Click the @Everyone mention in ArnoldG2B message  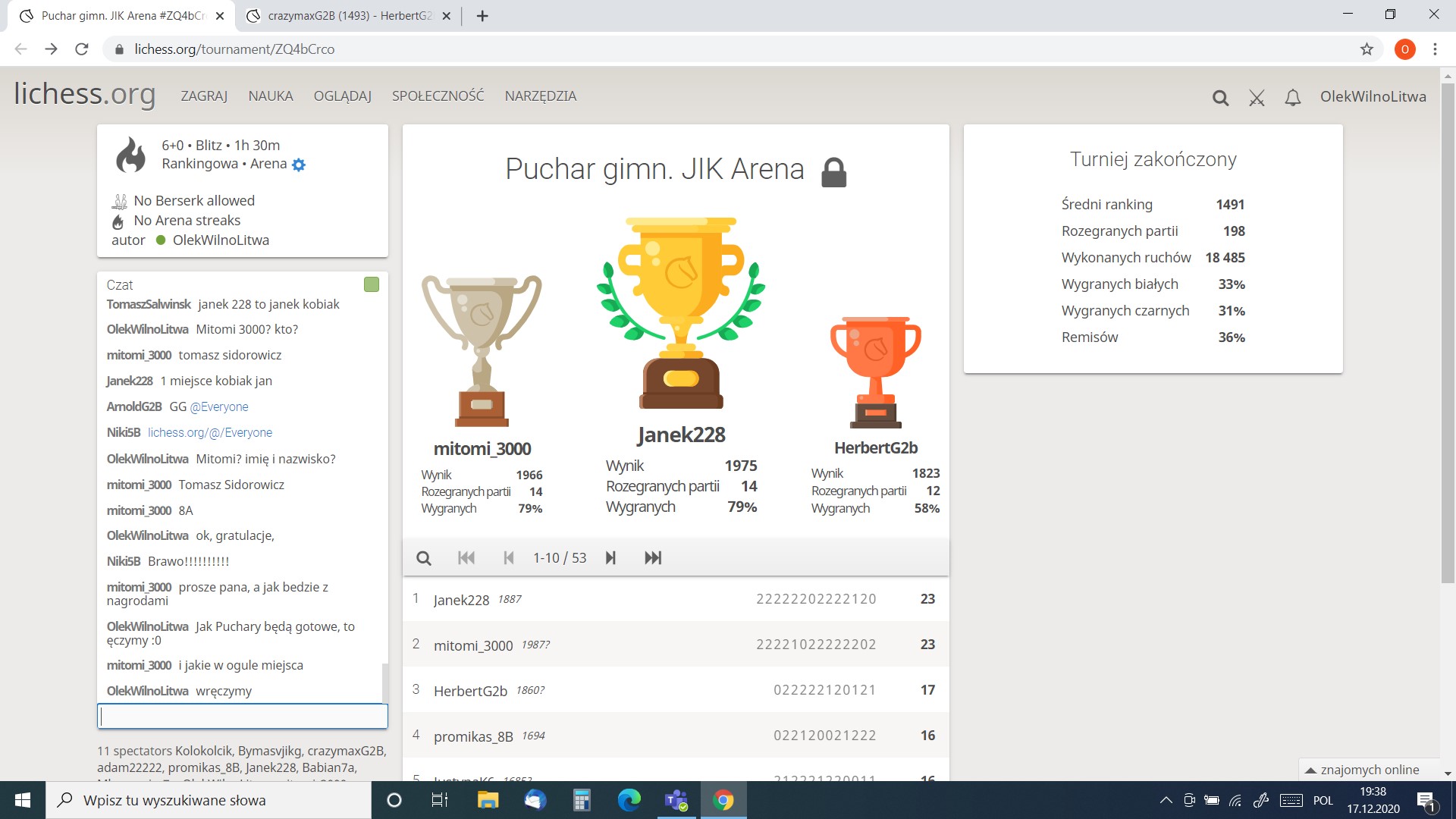pyautogui.click(x=219, y=406)
